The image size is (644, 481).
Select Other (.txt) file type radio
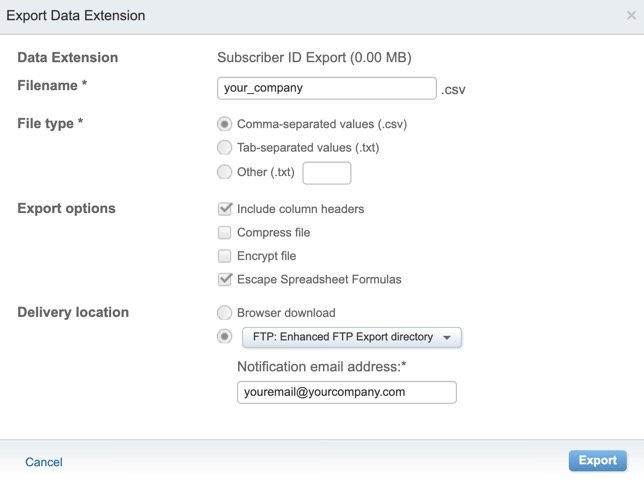point(224,172)
